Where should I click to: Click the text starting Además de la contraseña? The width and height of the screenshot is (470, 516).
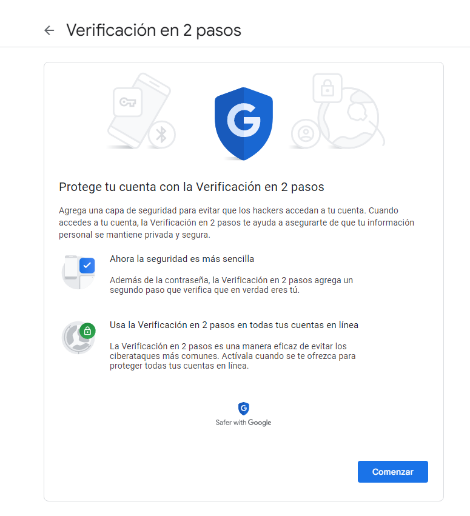[x=231, y=285]
